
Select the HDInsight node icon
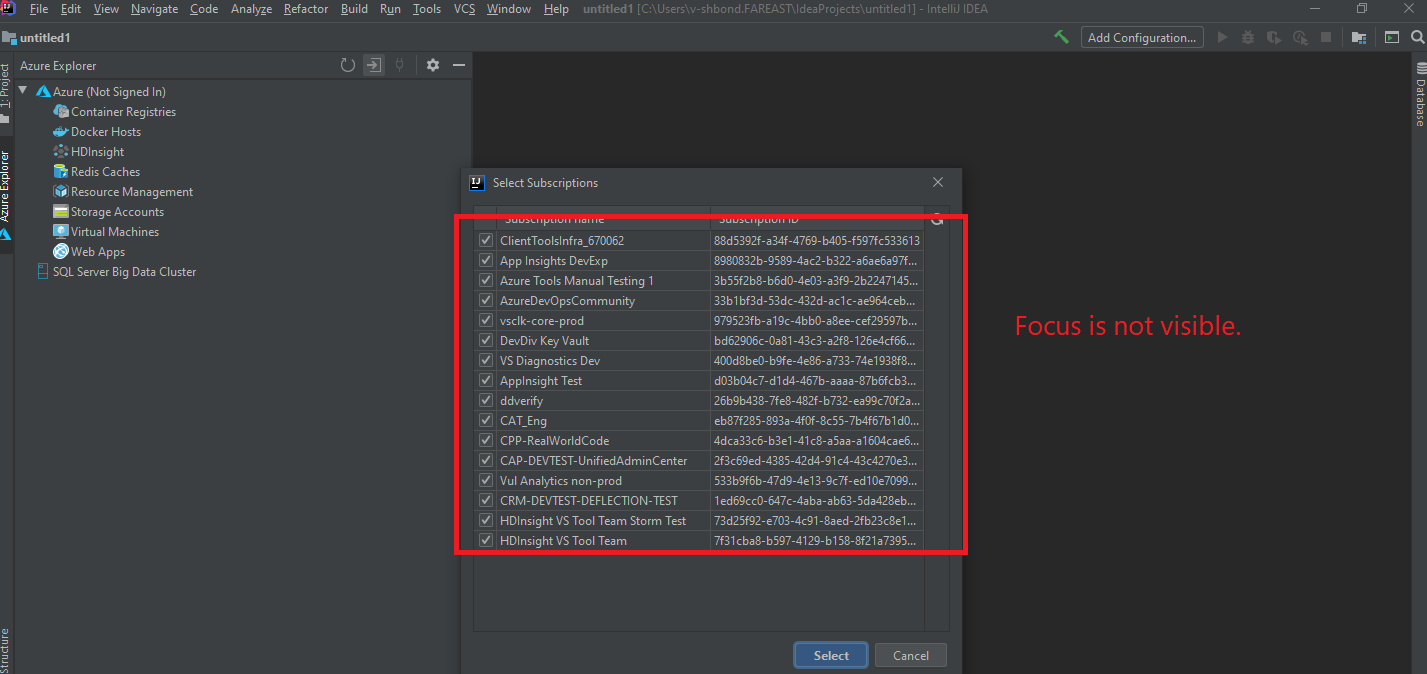[x=62, y=151]
